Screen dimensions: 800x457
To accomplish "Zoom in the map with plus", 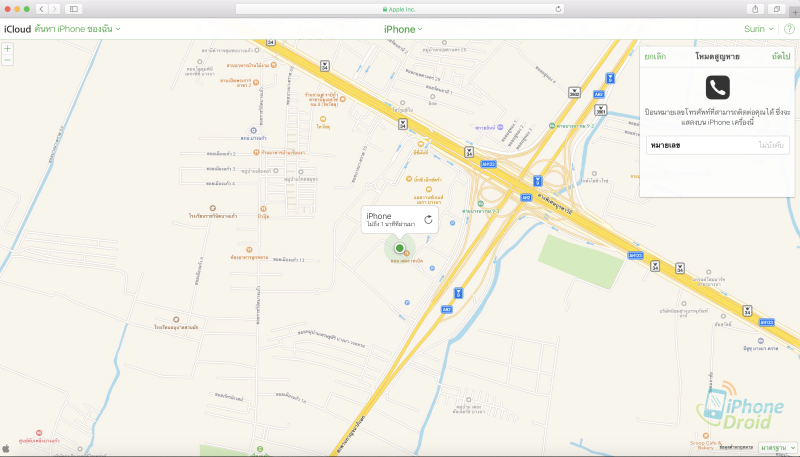I will click(7, 48).
